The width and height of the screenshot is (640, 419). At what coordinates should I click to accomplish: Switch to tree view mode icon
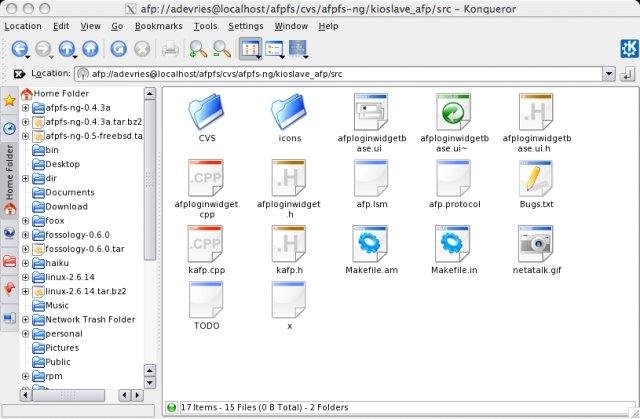298,49
